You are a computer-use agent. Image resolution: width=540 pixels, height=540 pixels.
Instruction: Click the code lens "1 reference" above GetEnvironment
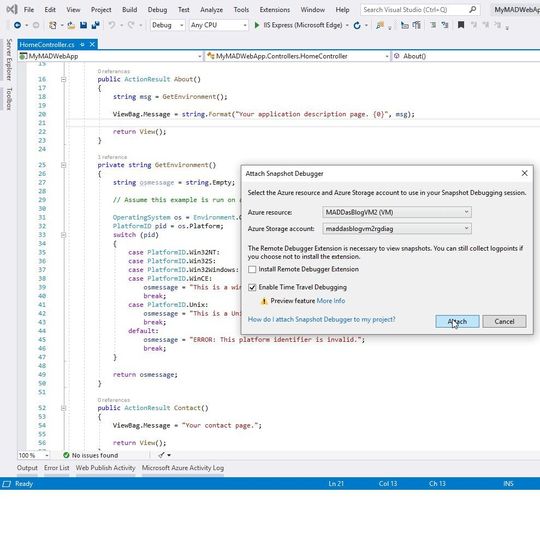point(112,157)
